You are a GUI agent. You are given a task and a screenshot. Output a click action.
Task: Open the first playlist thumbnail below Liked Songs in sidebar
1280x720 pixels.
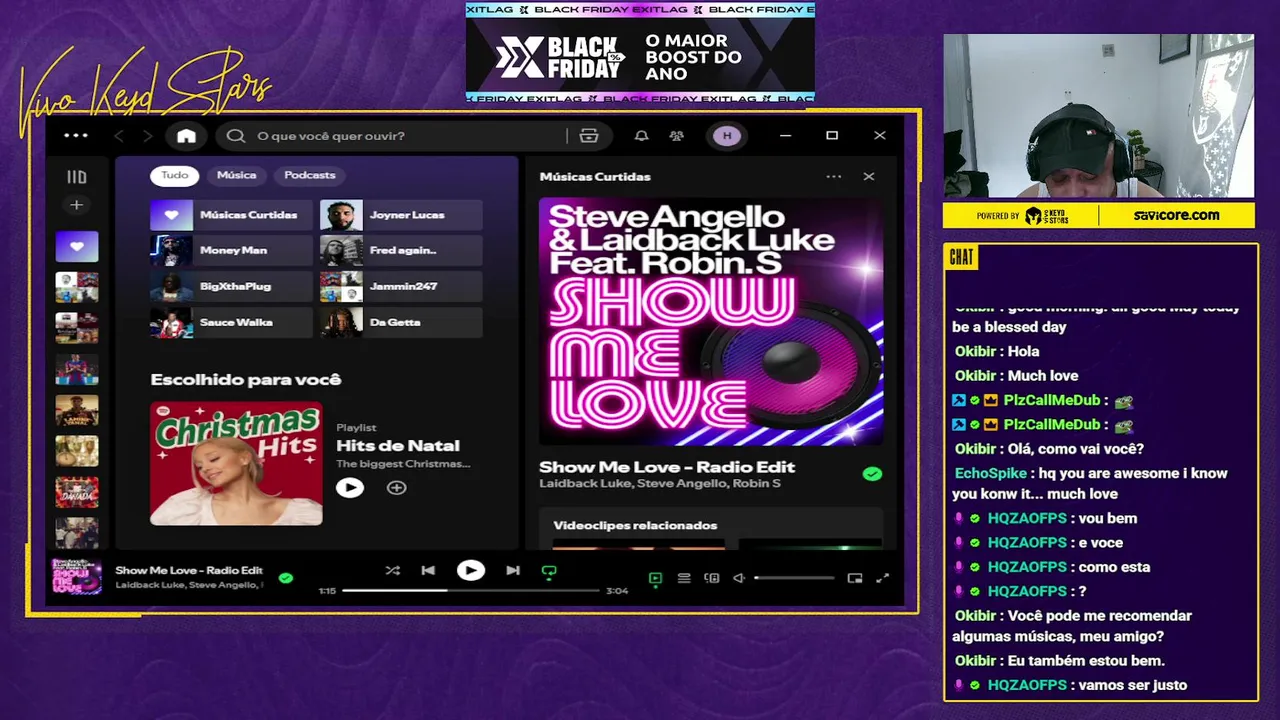point(77,288)
